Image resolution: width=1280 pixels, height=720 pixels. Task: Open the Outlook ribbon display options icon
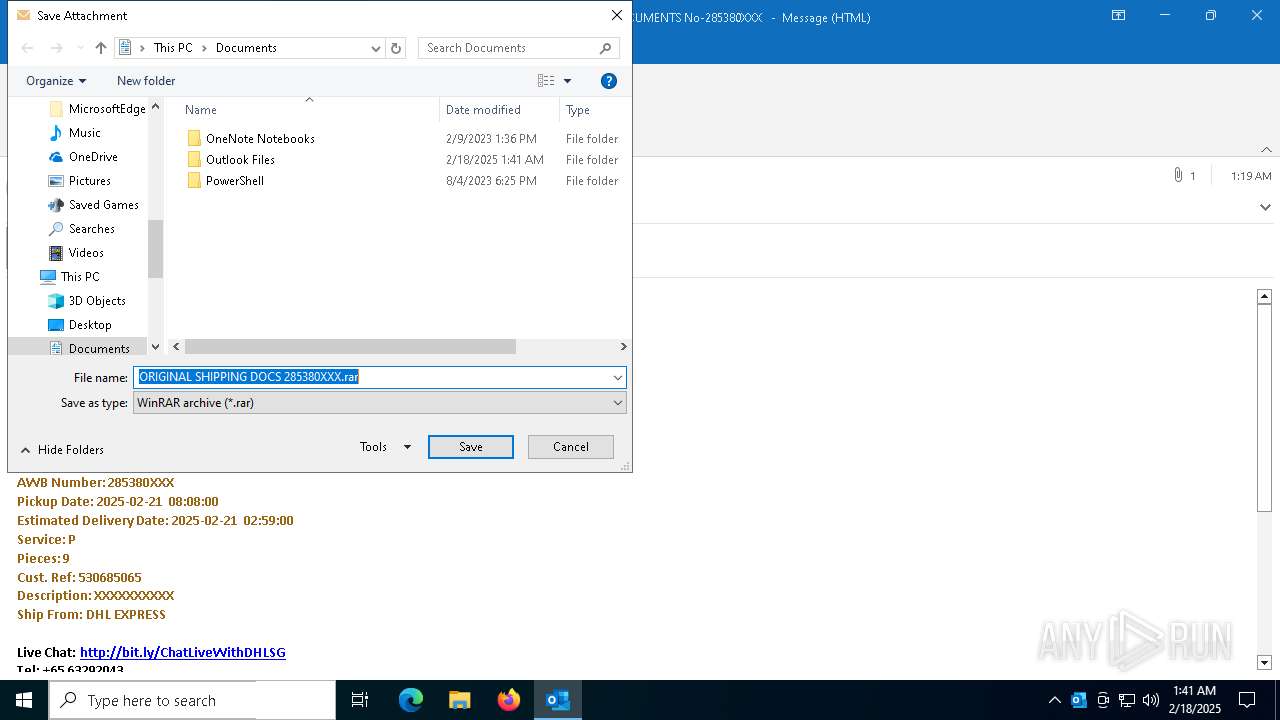pyautogui.click(x=1118, y=16)
